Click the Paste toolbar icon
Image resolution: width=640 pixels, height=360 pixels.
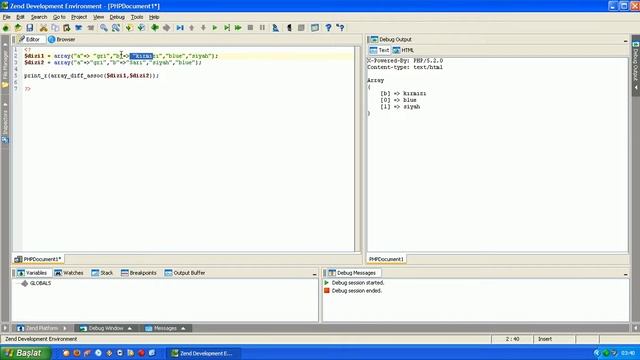point(67,28)
